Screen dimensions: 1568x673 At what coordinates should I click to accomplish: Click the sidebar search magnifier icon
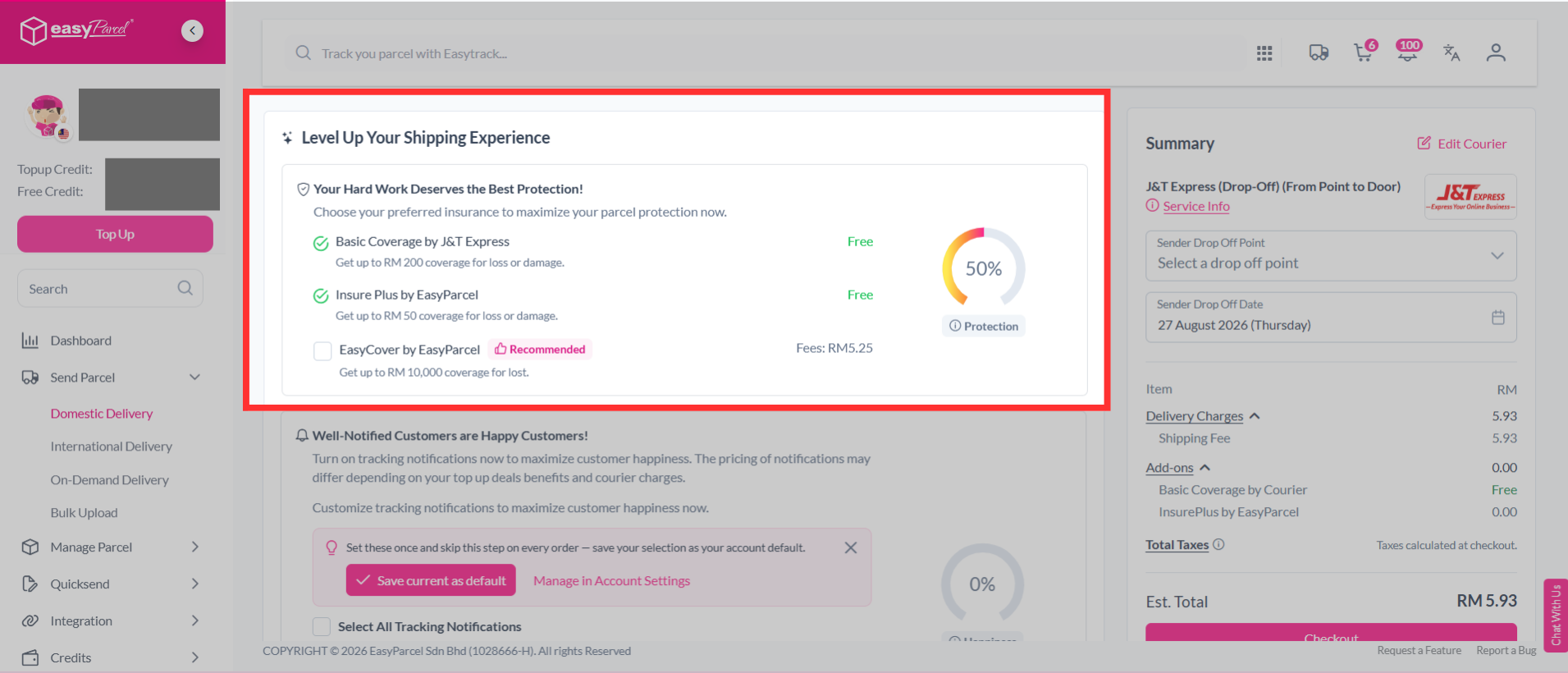pyautogui.click(x=185, y=288)
